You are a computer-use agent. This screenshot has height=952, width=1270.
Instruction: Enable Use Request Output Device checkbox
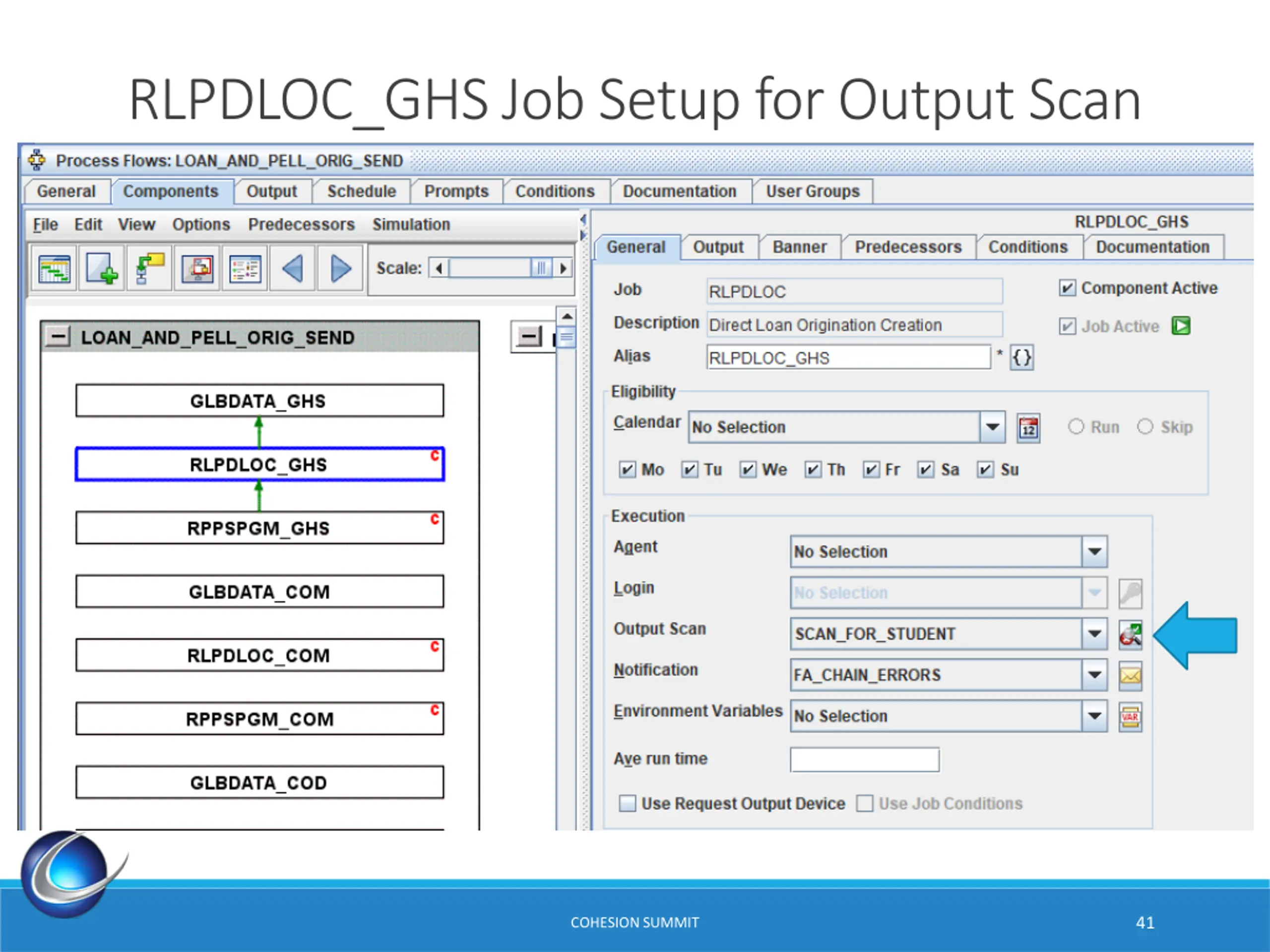coord(628,803)
